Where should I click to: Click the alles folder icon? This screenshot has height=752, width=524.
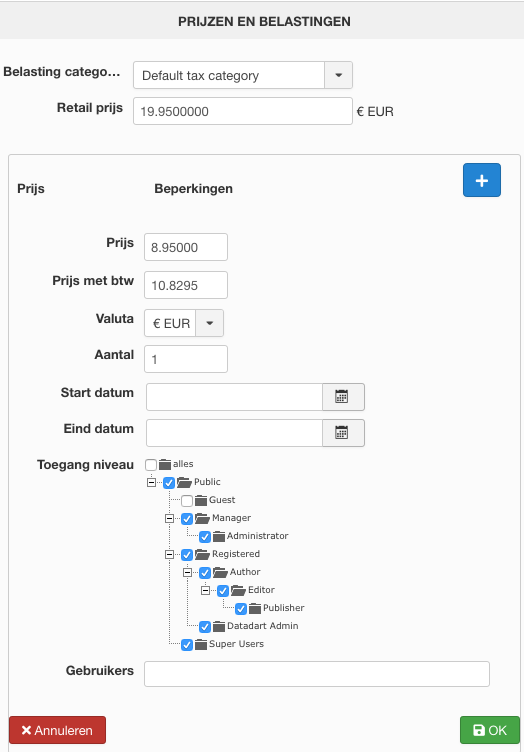165,464
